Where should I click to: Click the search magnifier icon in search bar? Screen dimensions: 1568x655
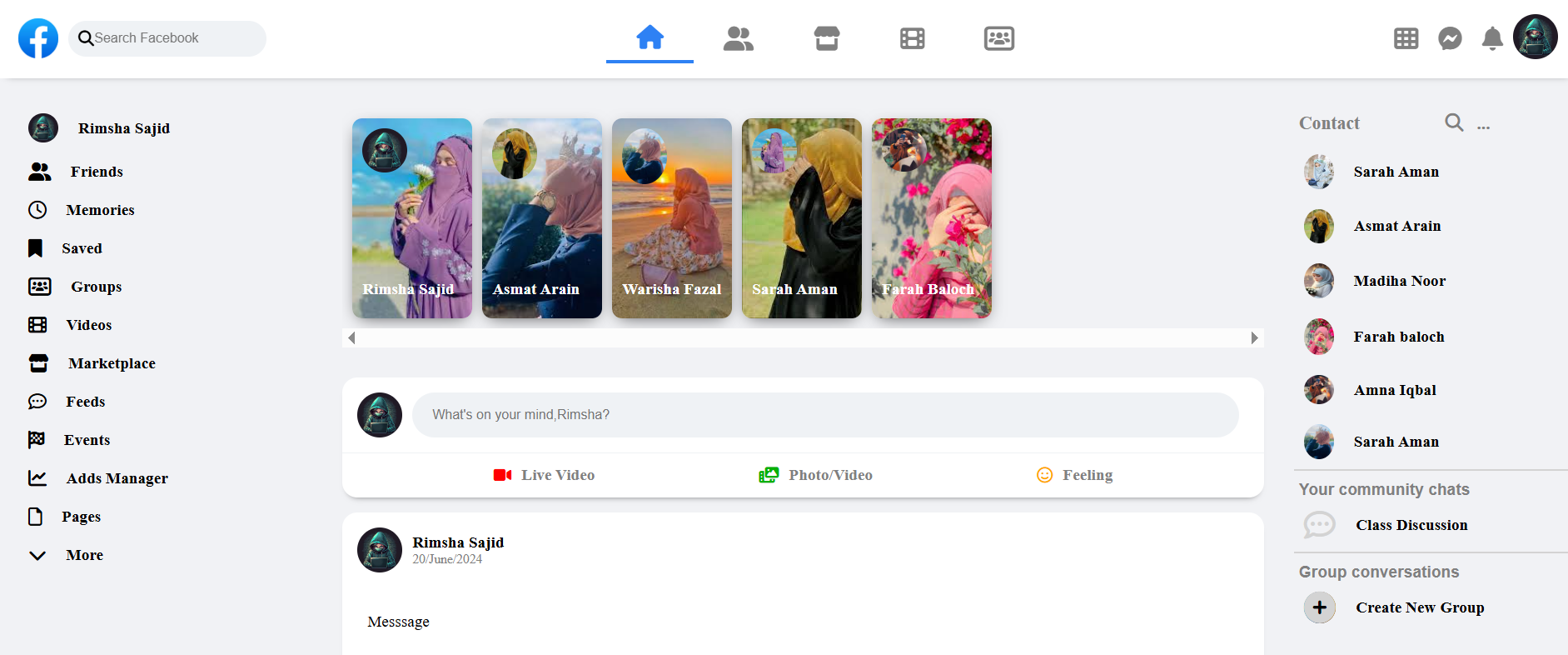86,38
